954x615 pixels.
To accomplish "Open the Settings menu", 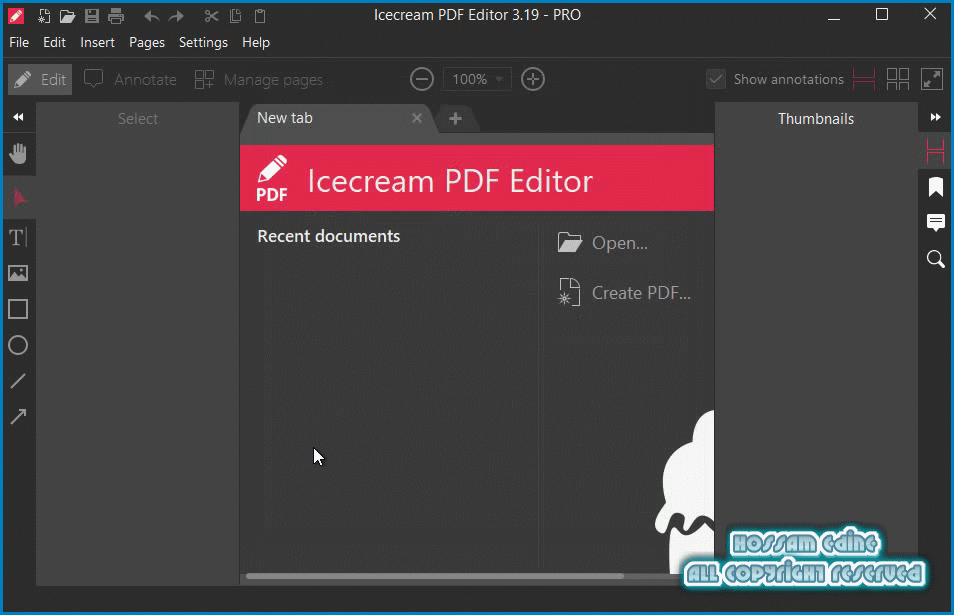I will click(x=203, y=43).
